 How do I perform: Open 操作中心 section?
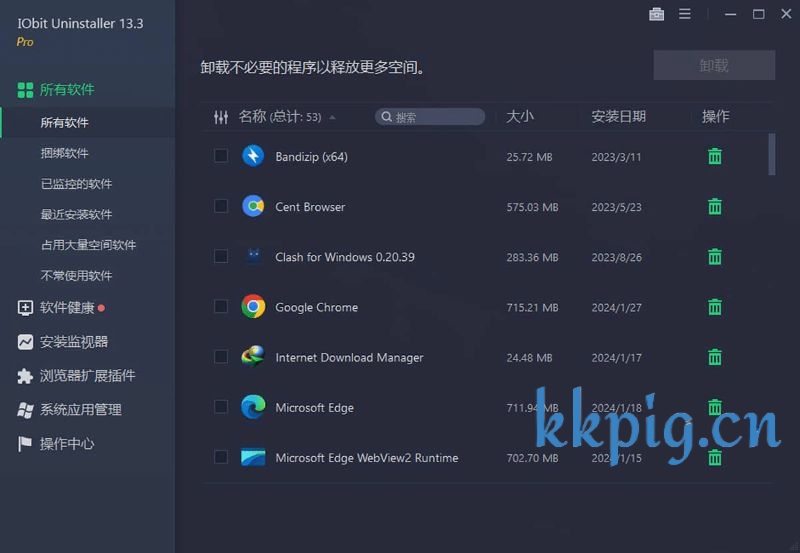(x=67, y=444)
